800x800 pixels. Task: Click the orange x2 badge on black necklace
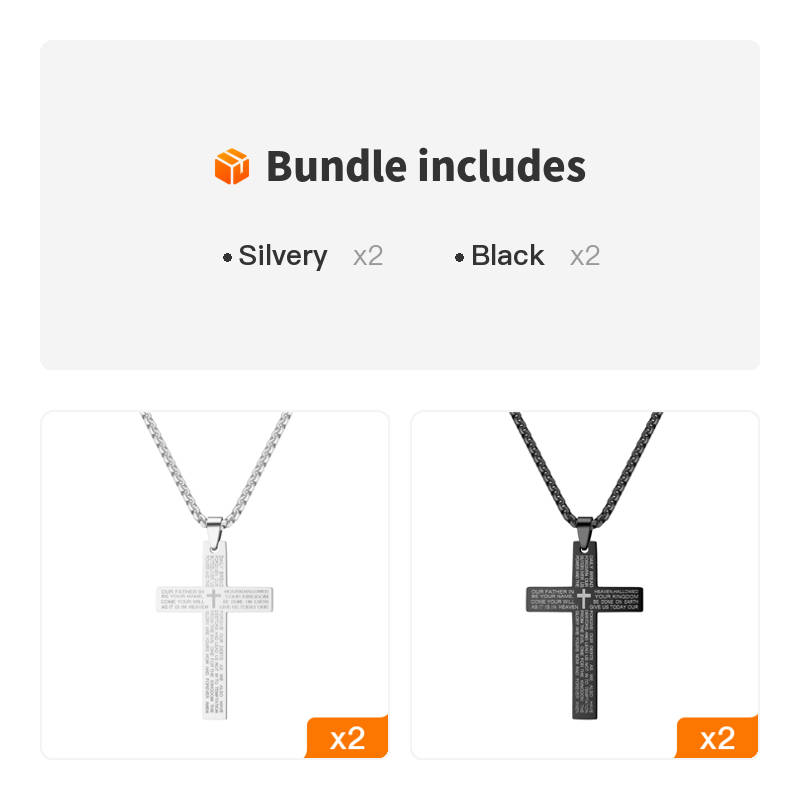(717, 738)
